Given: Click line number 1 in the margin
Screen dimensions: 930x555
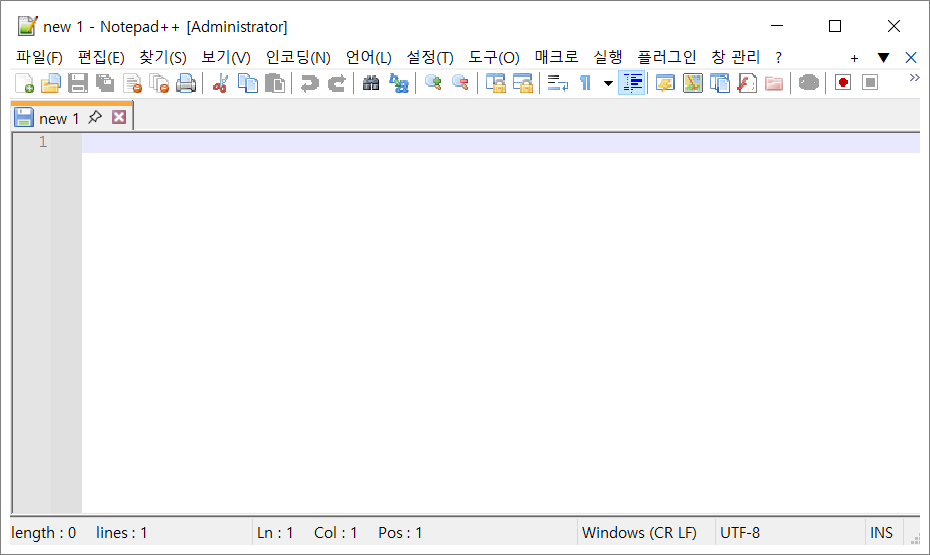Looking at the screenshot, I should tap(43, 142).
